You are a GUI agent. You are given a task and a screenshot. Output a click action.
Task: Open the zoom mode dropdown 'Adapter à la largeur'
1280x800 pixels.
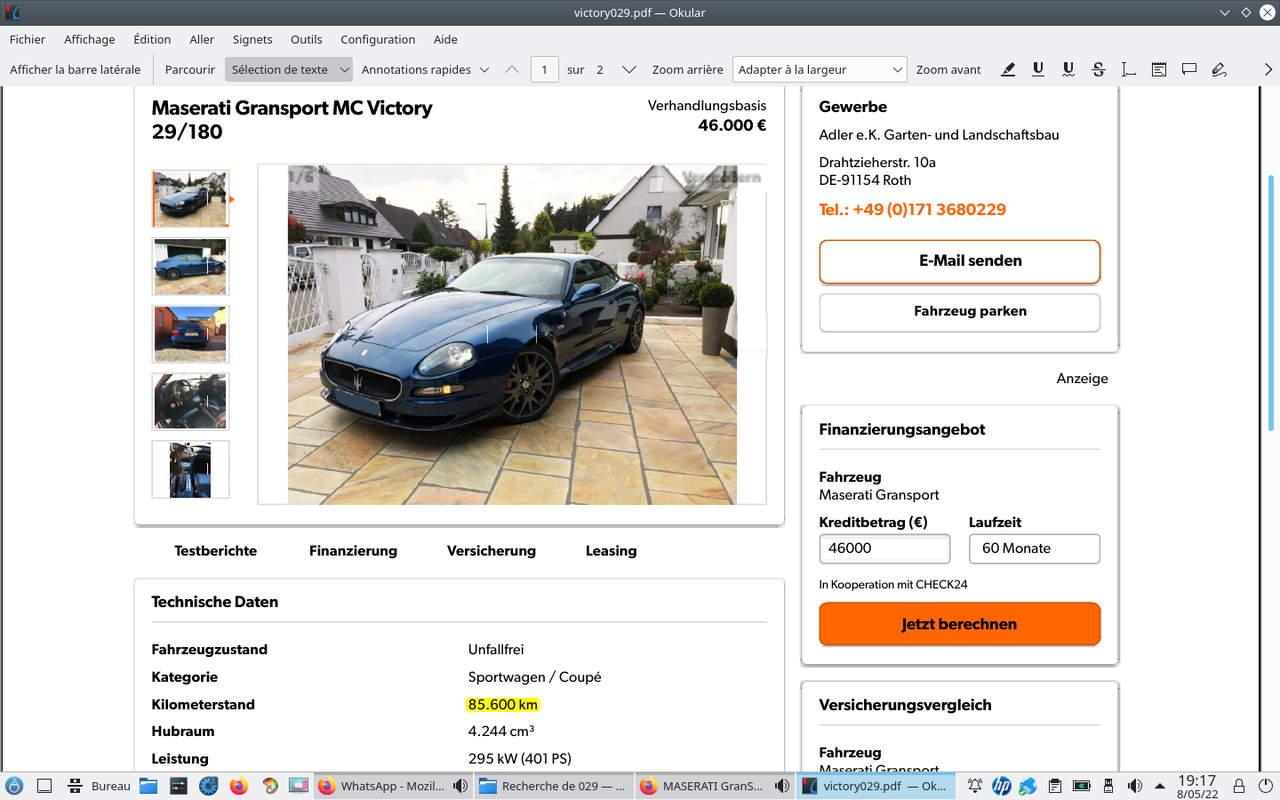click(x=820, y=70)
